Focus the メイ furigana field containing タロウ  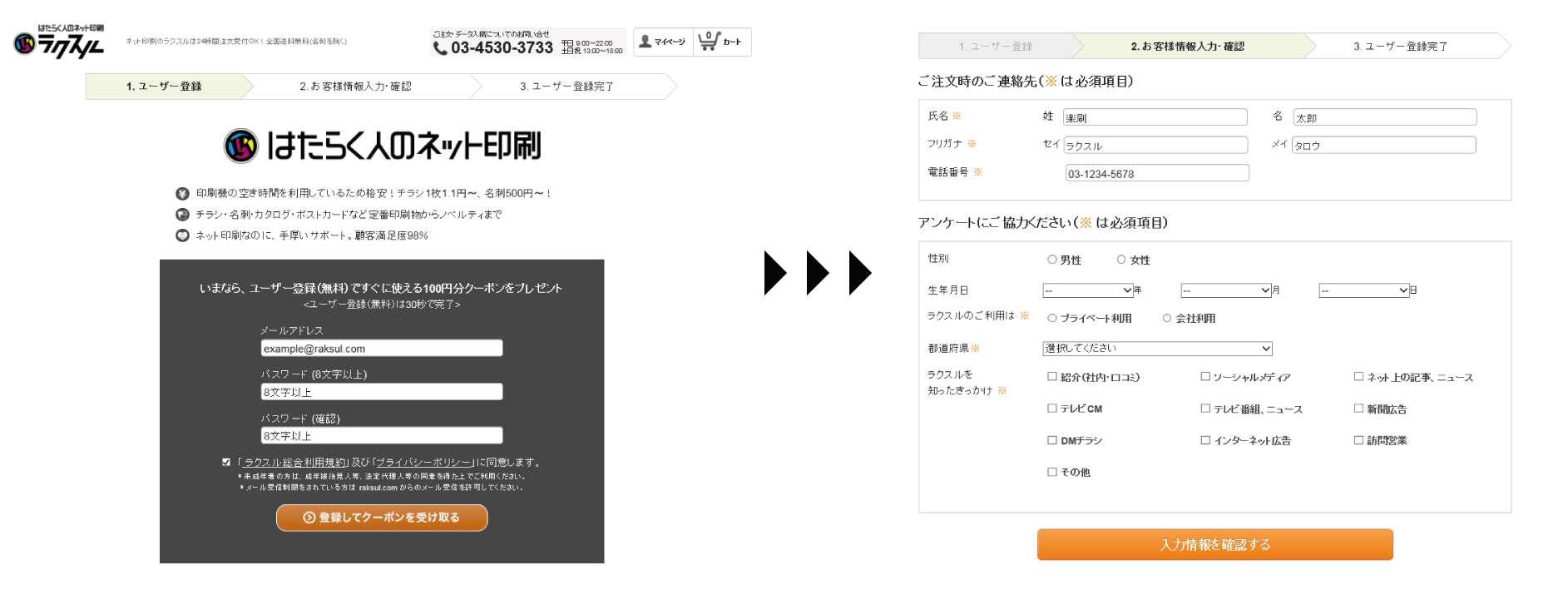pos(1384,145)
